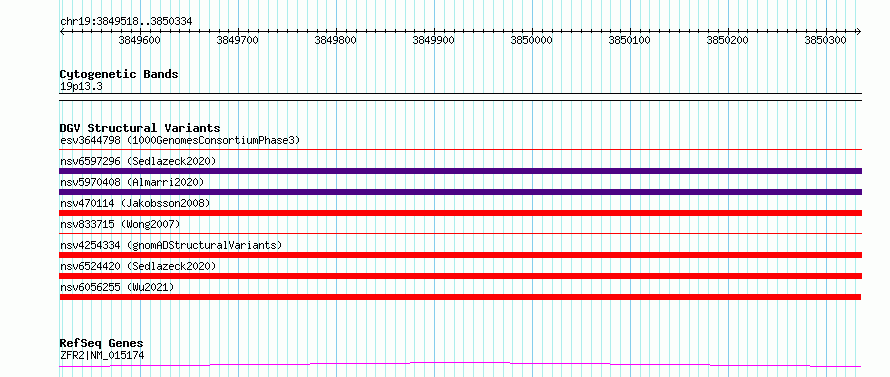The height and width of the screenshot is (377, 890).
Task: Open the ZFR2|NM_015174 gene label
Action: coord(102,356)
